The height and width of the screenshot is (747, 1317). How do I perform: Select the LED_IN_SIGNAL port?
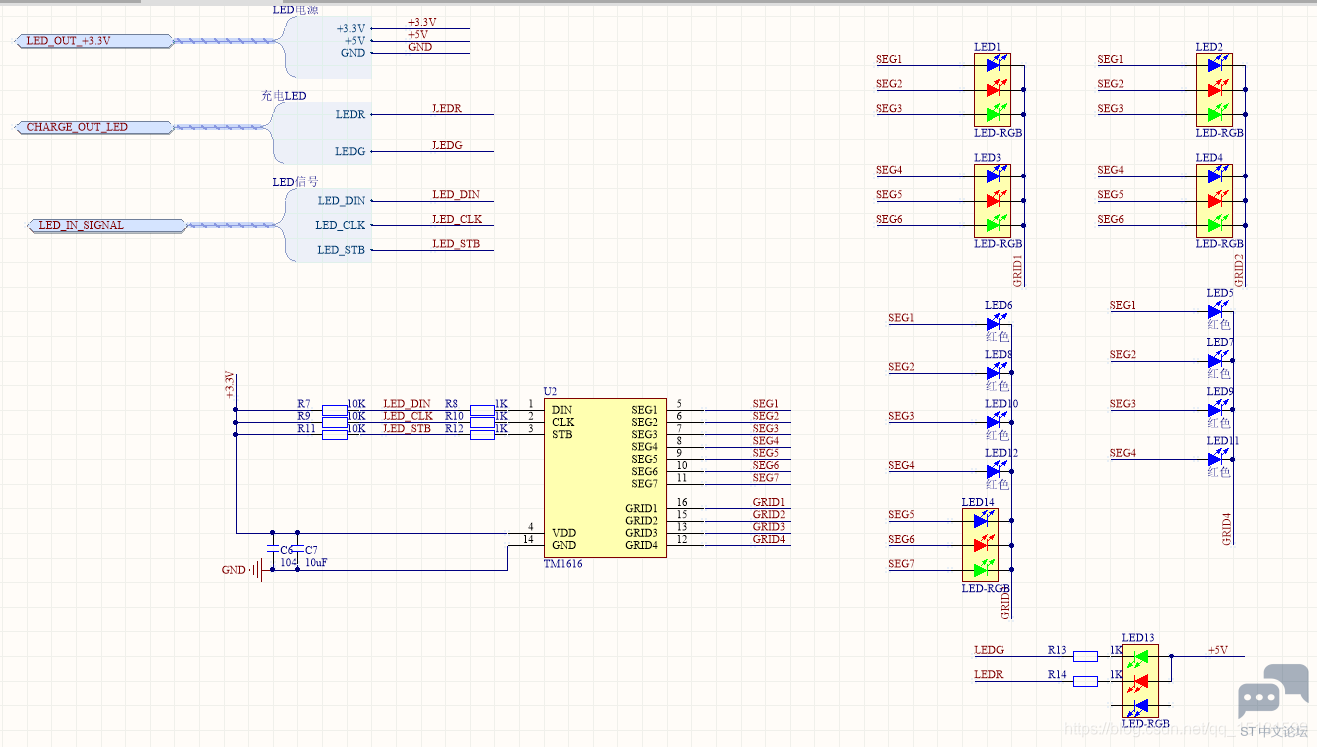105,225
